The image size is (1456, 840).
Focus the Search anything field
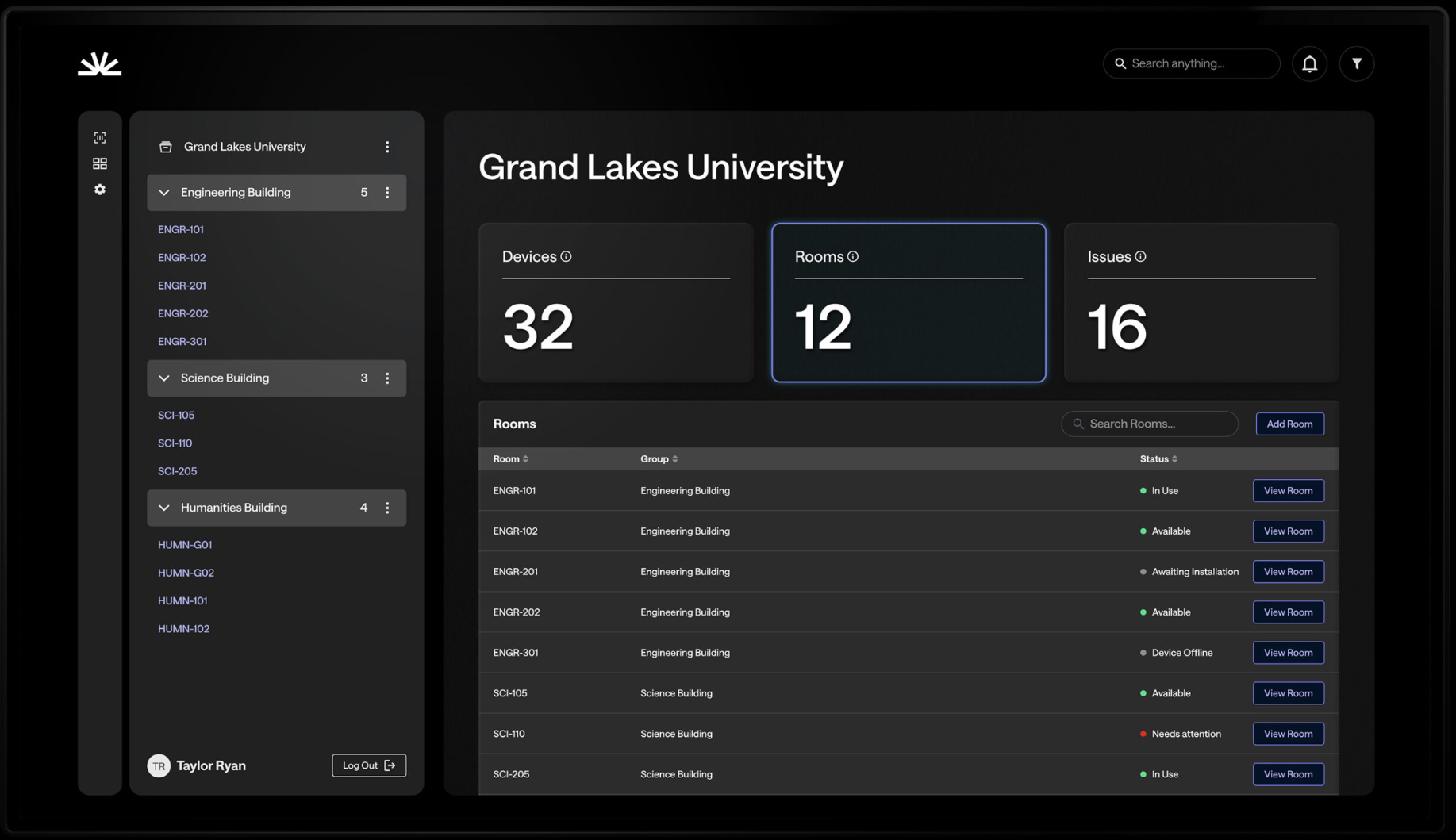[x=1191, y=63]
